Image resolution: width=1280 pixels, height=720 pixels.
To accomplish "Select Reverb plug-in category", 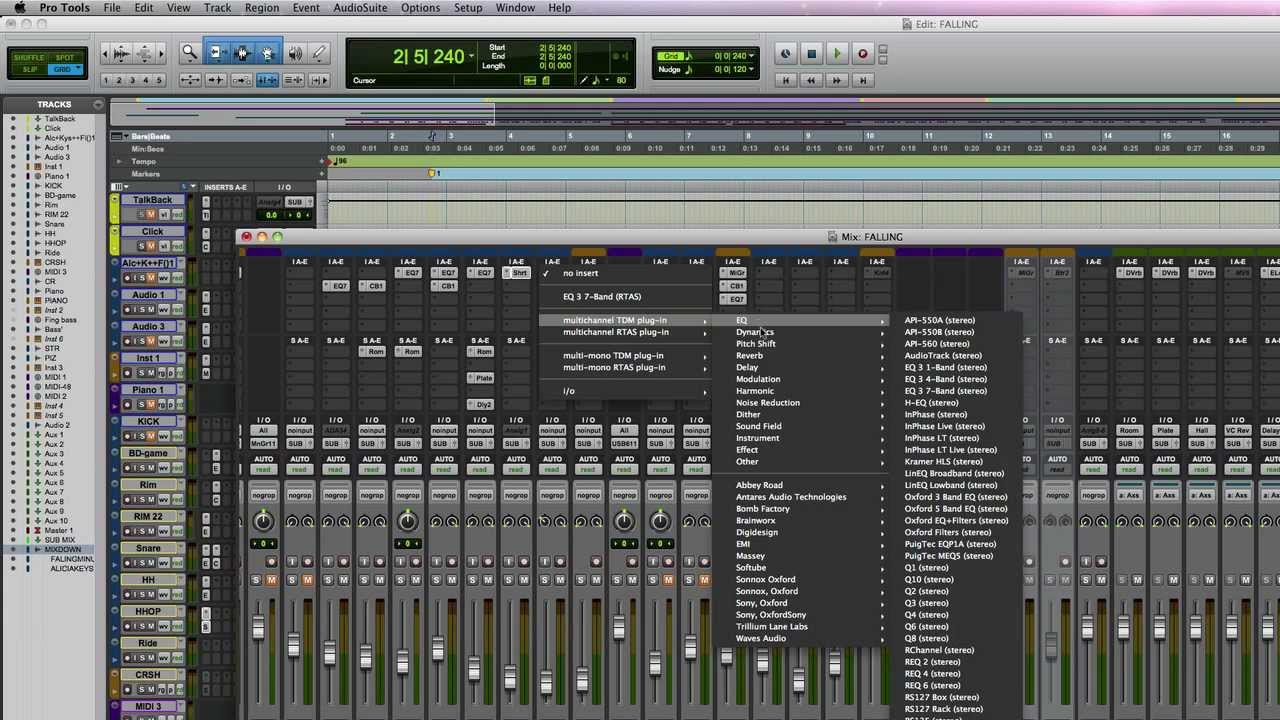I will pyautogui.click(x=810, y=355).
